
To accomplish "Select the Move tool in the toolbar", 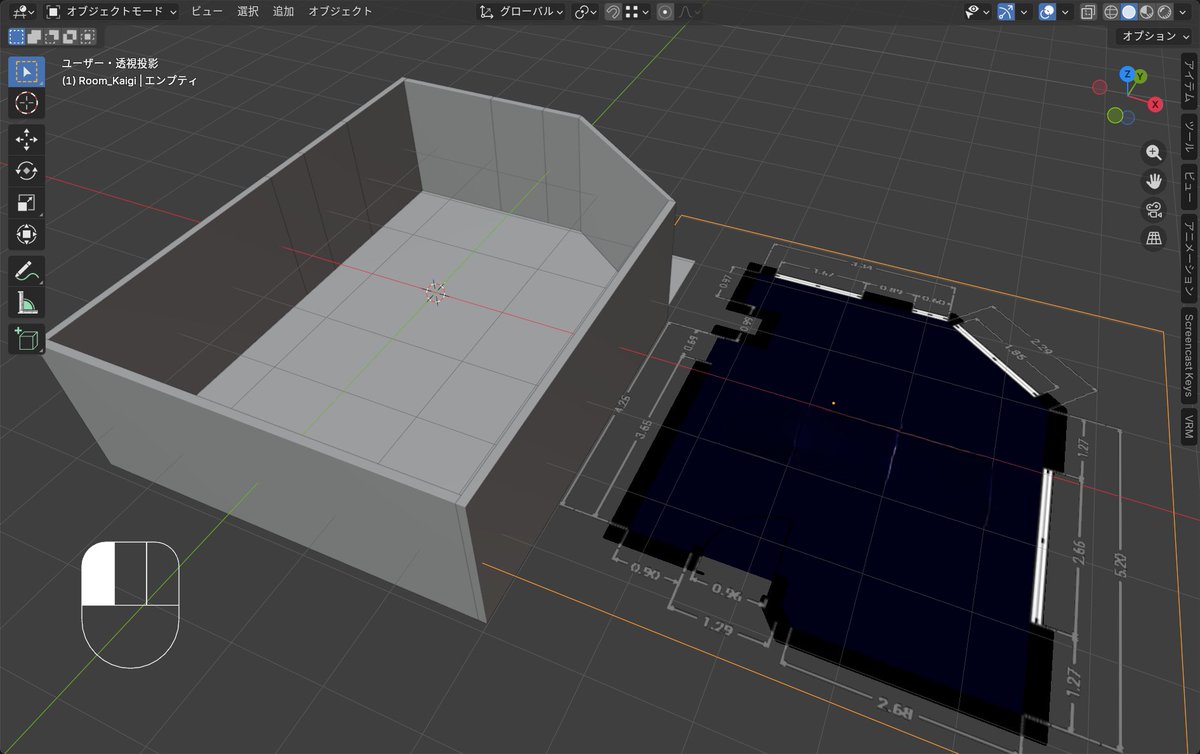I will tap(25, 140).
